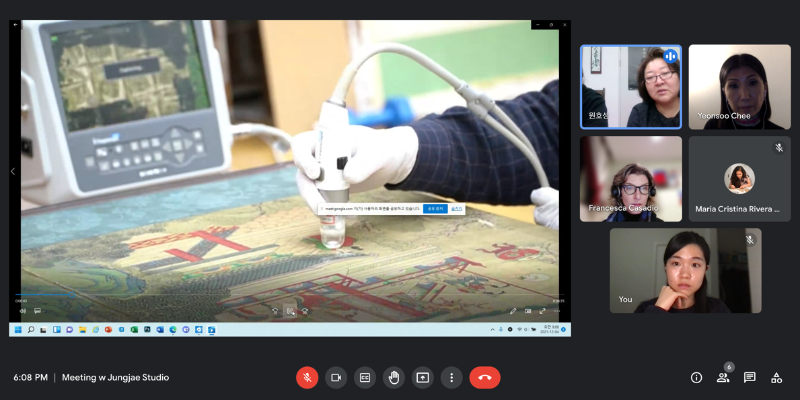Toggle closed captions (CC)
Image resolution: width=800 pixels, height=400 pixels.
365,378
